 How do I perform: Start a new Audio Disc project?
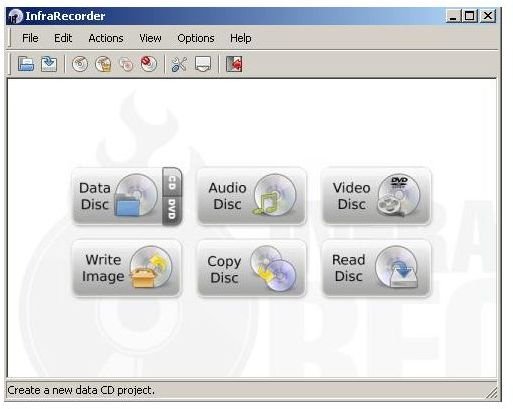click(x=252, y=196)
